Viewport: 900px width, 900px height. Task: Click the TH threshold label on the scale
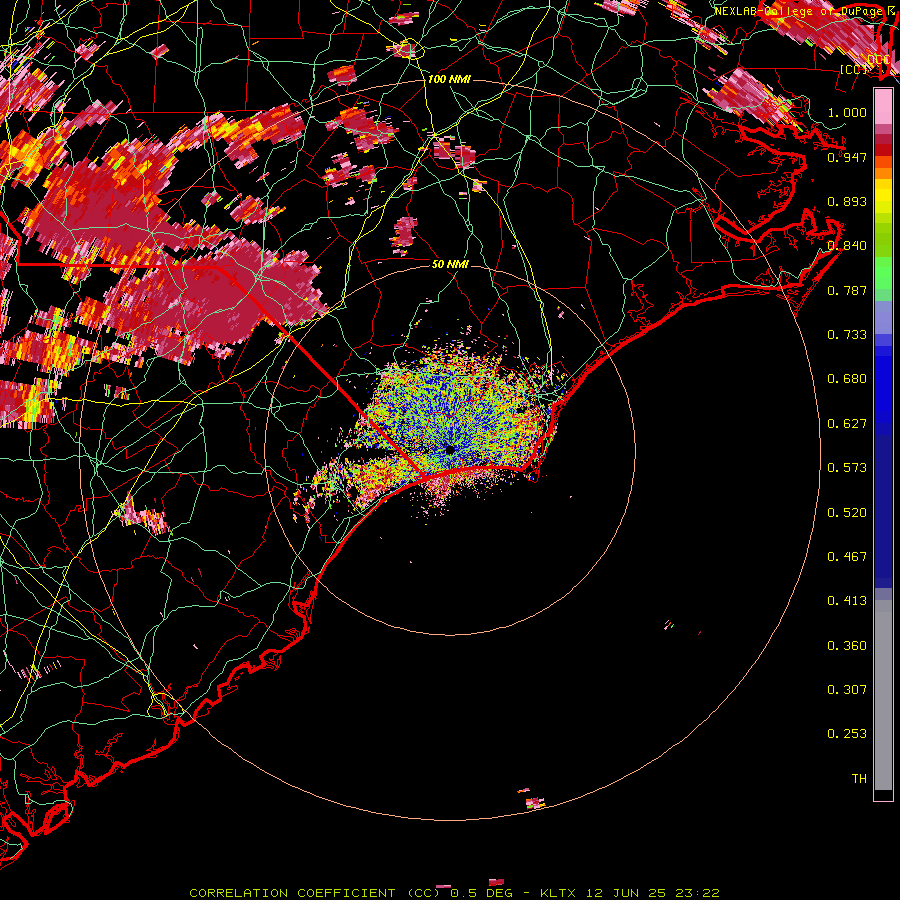pos(859,779)
